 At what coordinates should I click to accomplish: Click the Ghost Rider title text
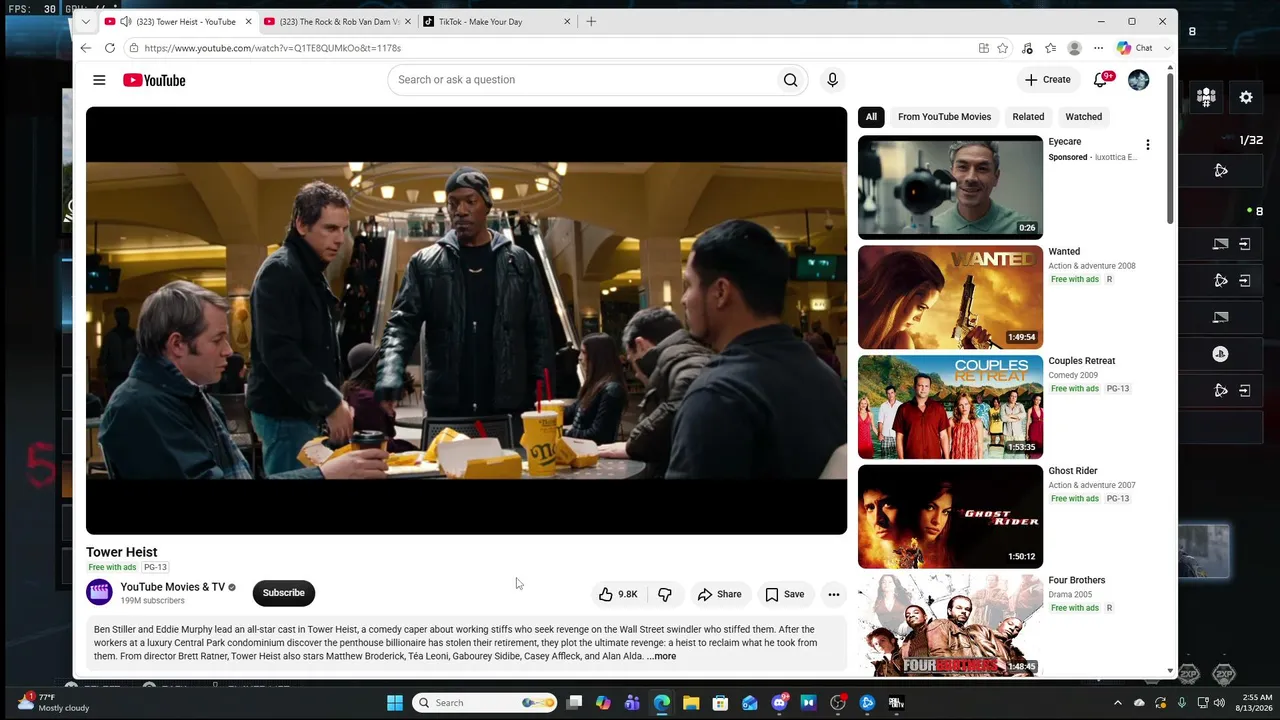(x=1073, y=471)
